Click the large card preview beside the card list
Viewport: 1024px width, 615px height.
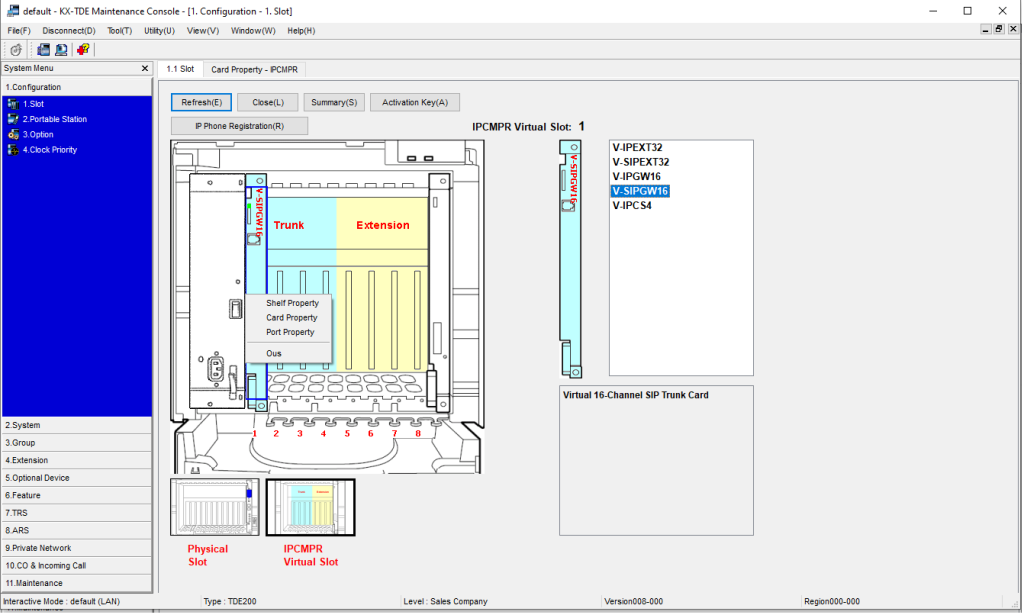click(x=570, y=259)
